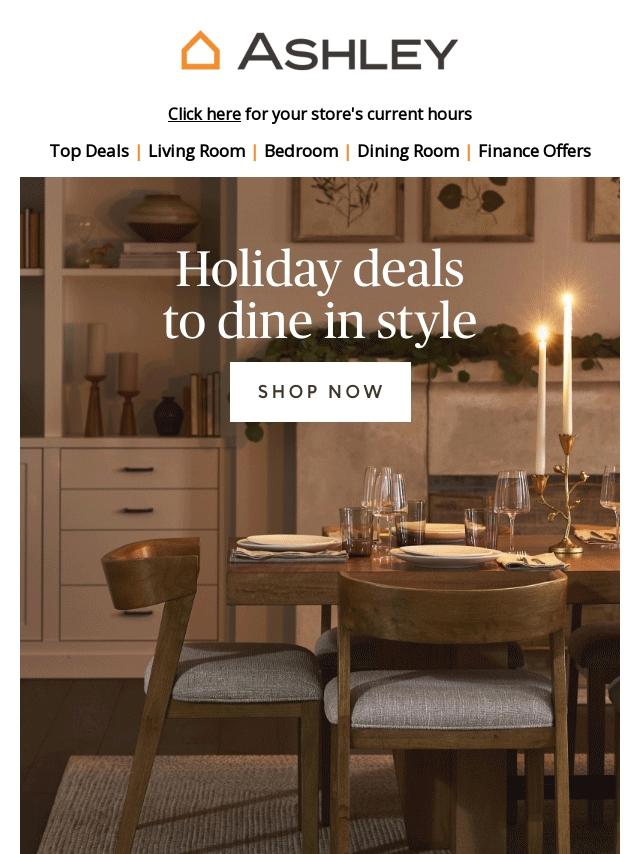Click the round ceramic vase on top shelf

click(163, 217)
